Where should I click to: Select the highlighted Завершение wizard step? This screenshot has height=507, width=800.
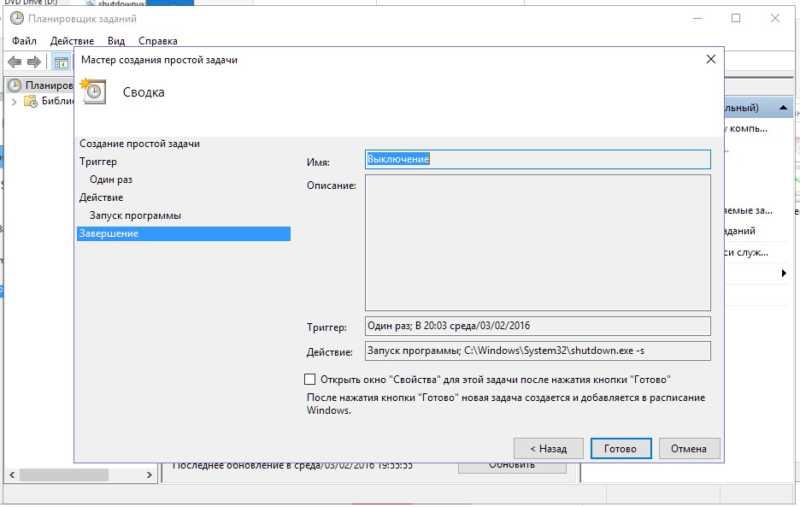coord(184,234)
